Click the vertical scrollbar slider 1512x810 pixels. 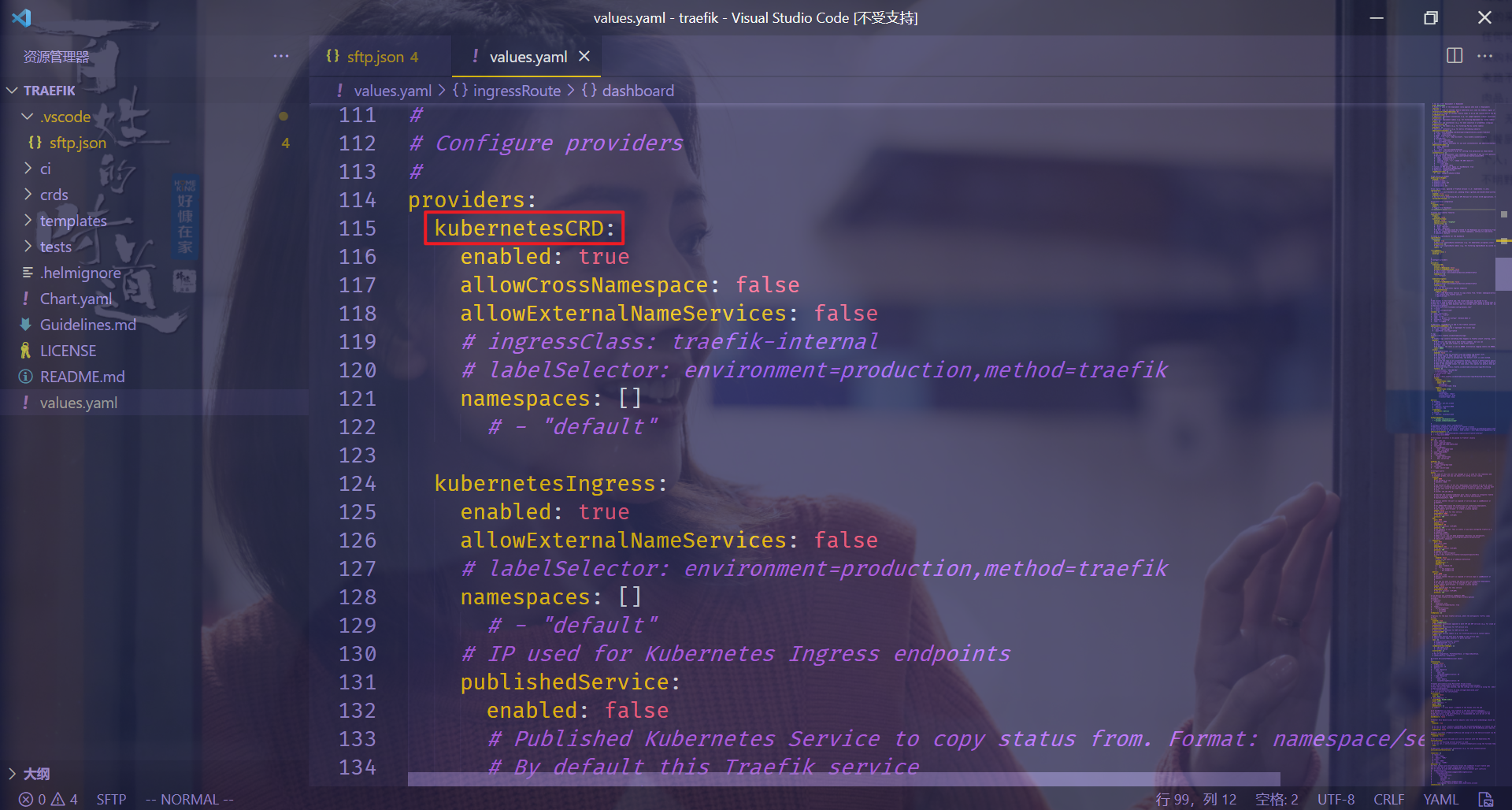[1503, 274]
